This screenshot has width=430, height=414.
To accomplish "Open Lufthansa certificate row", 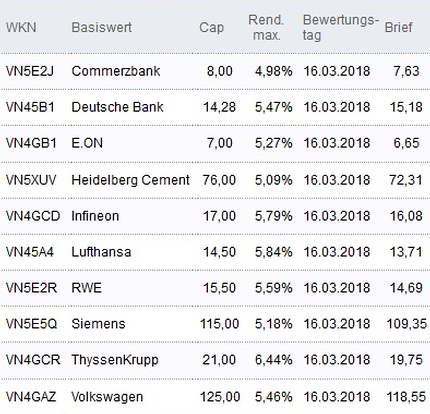I will tap(101, 252).
